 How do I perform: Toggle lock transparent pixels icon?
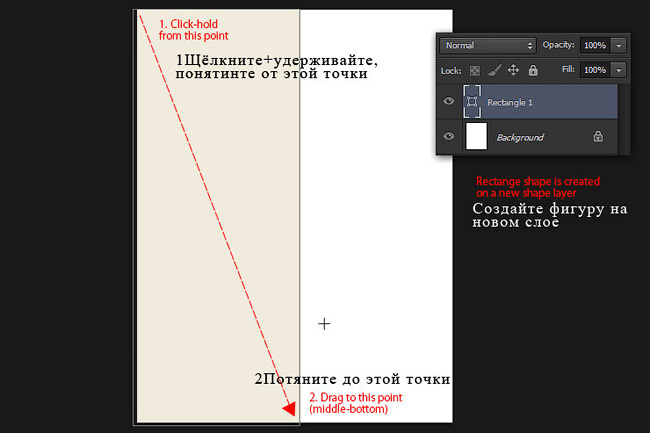point(475,71)
